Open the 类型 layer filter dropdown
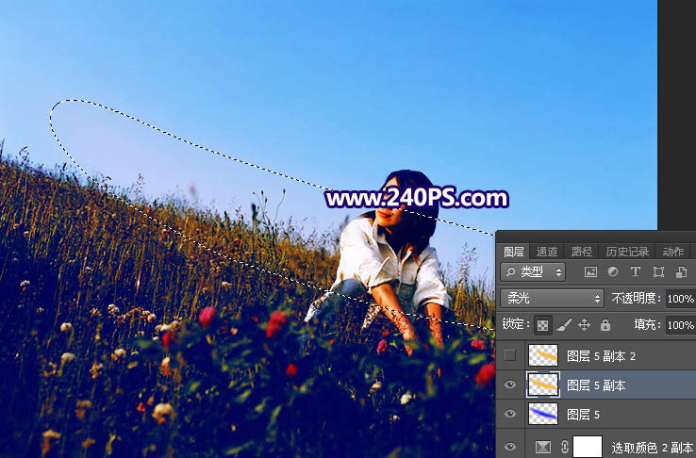 click(533, 272)
